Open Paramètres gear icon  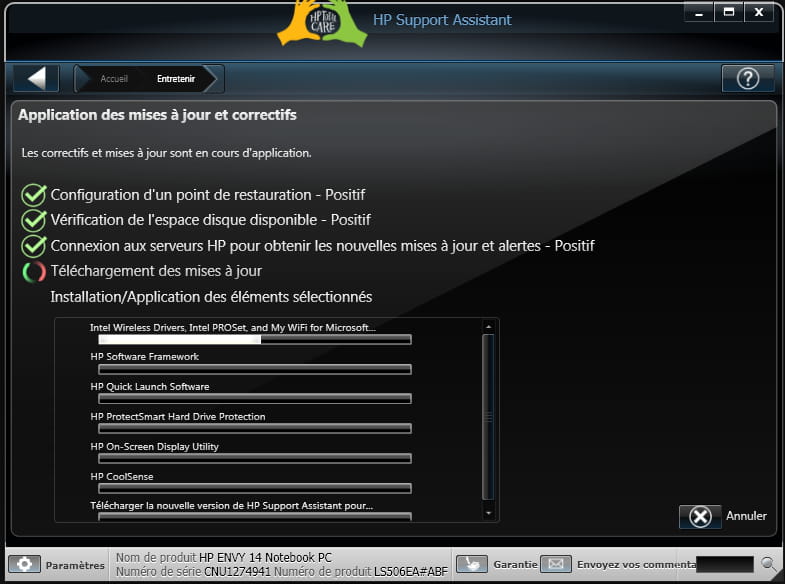pyautogui.click(x=24, y=564)
